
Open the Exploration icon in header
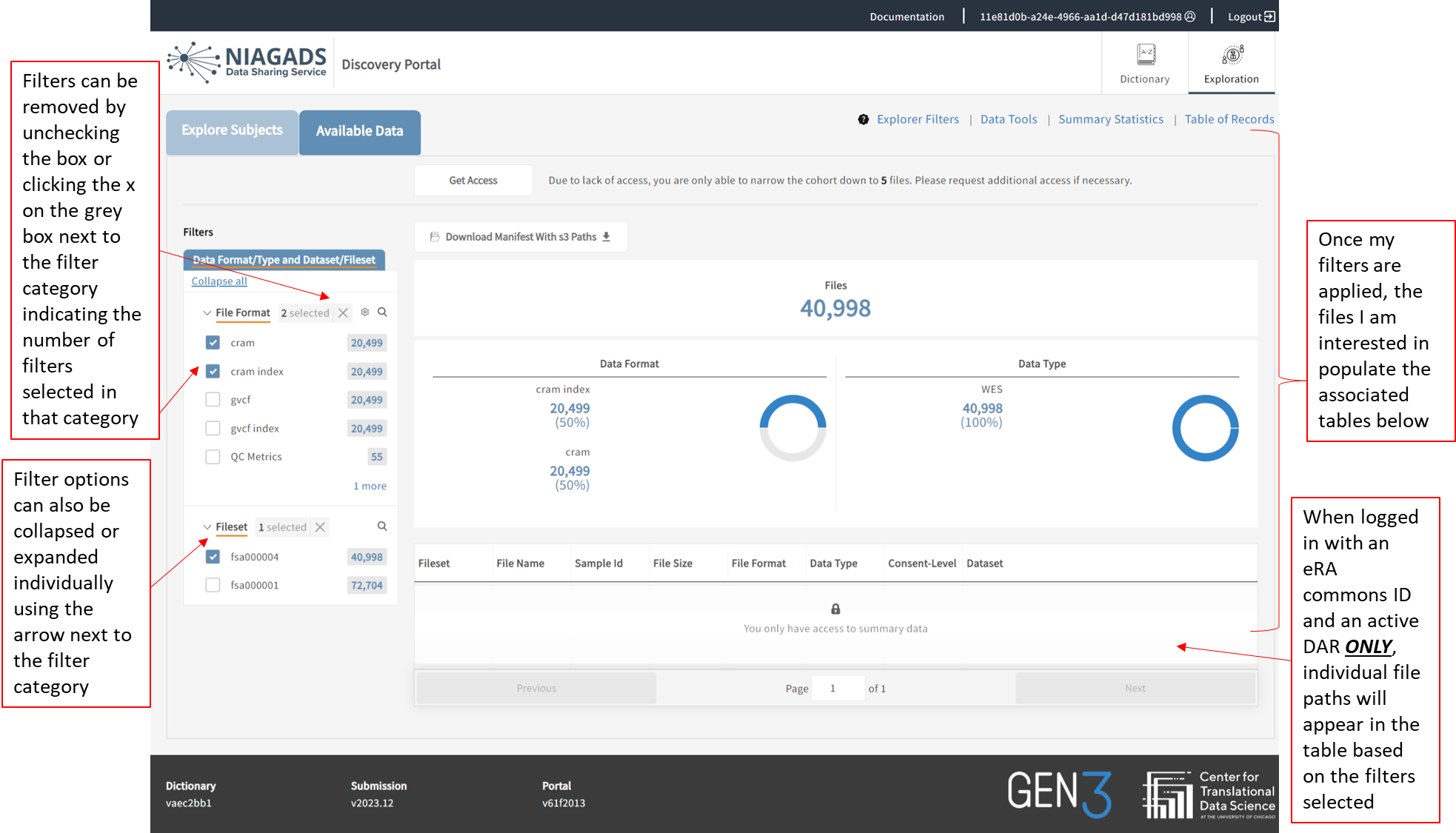(x=1231, y=56)
